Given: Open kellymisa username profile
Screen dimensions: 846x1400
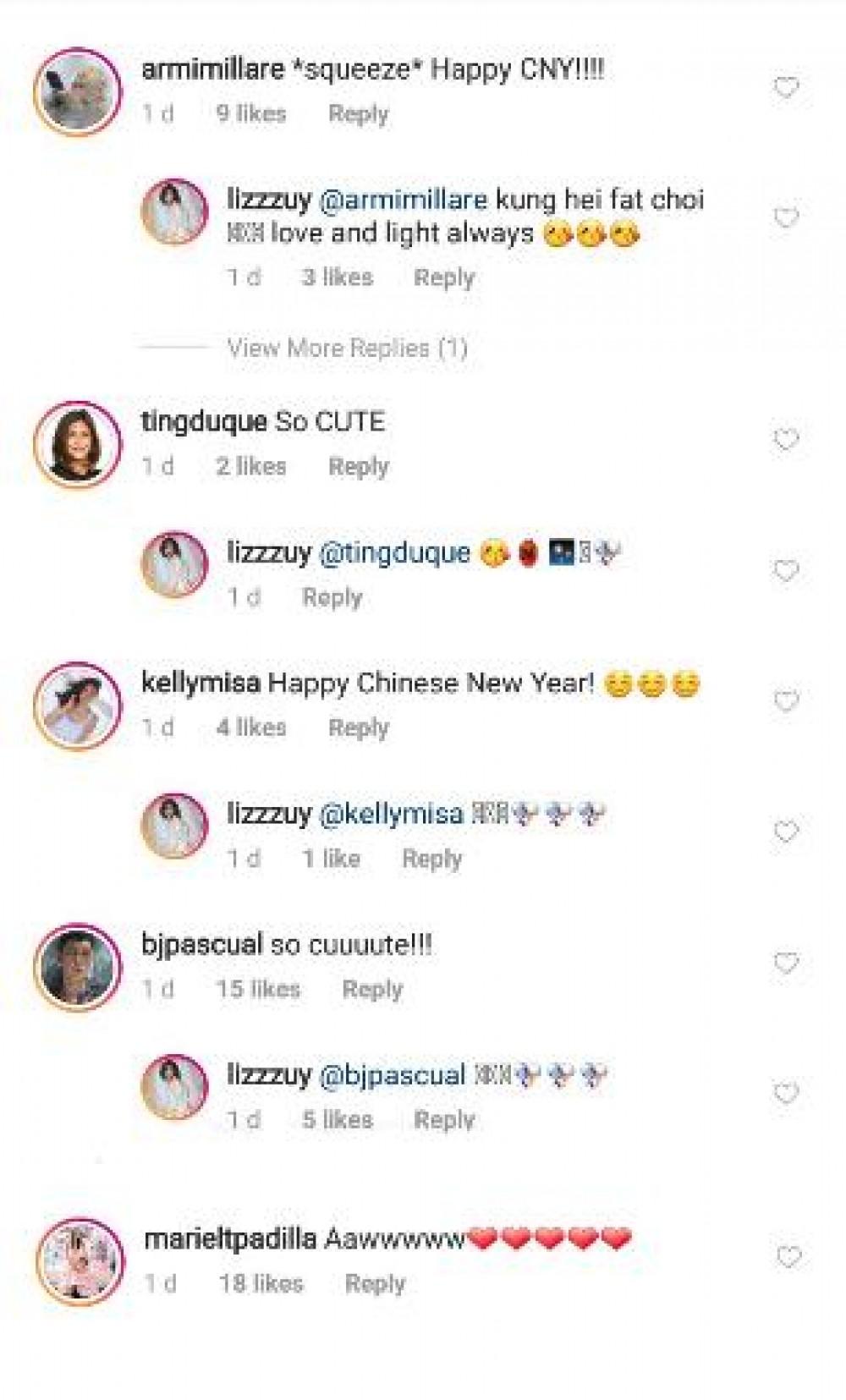Looking at the screenshot, I should point(201,683).
